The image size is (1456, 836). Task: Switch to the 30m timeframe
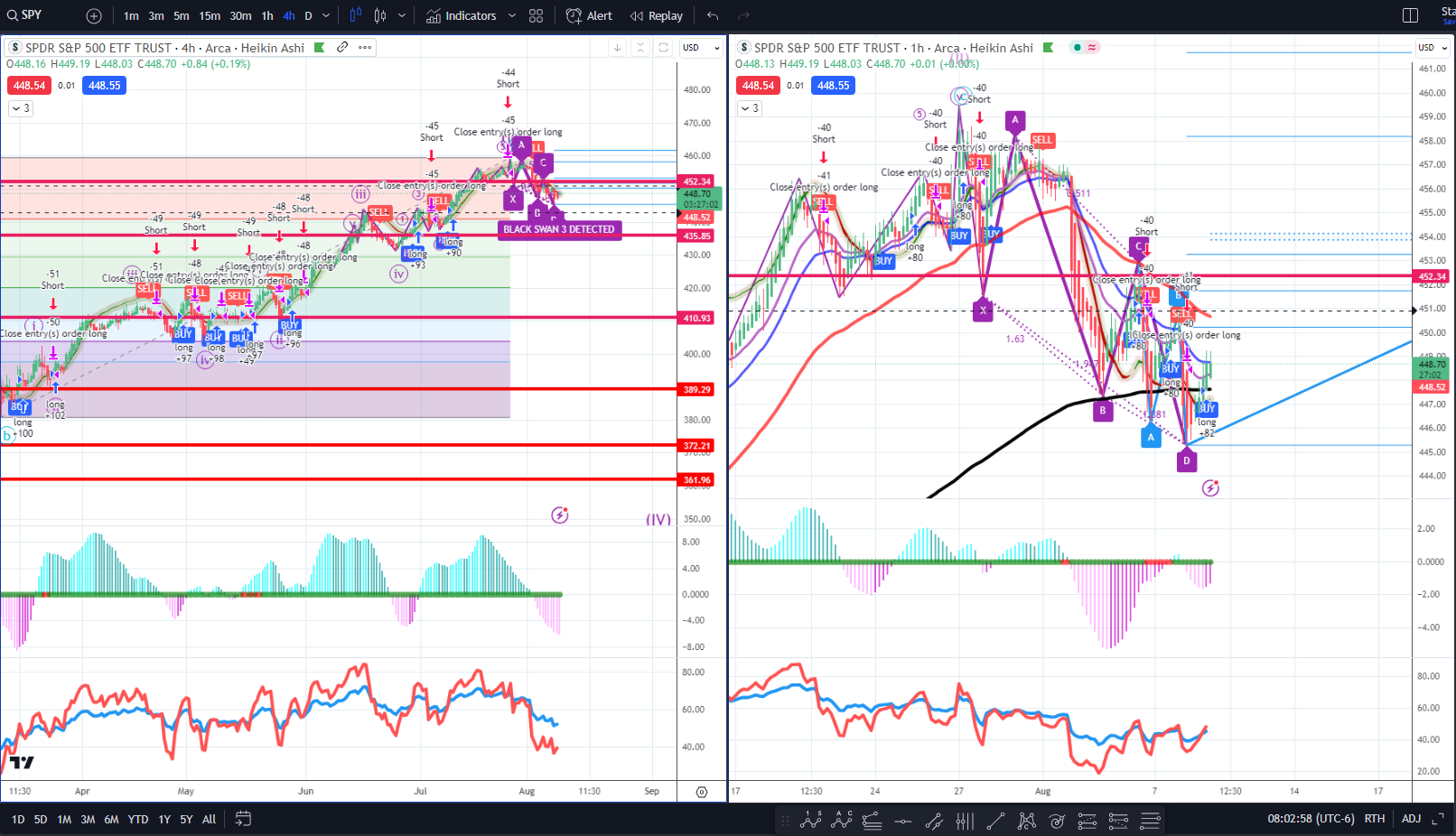tap(240, 15)
